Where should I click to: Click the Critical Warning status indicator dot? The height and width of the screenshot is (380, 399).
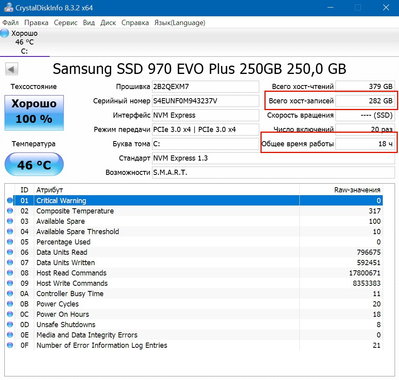pyautogui.click(x=10, y=201)
